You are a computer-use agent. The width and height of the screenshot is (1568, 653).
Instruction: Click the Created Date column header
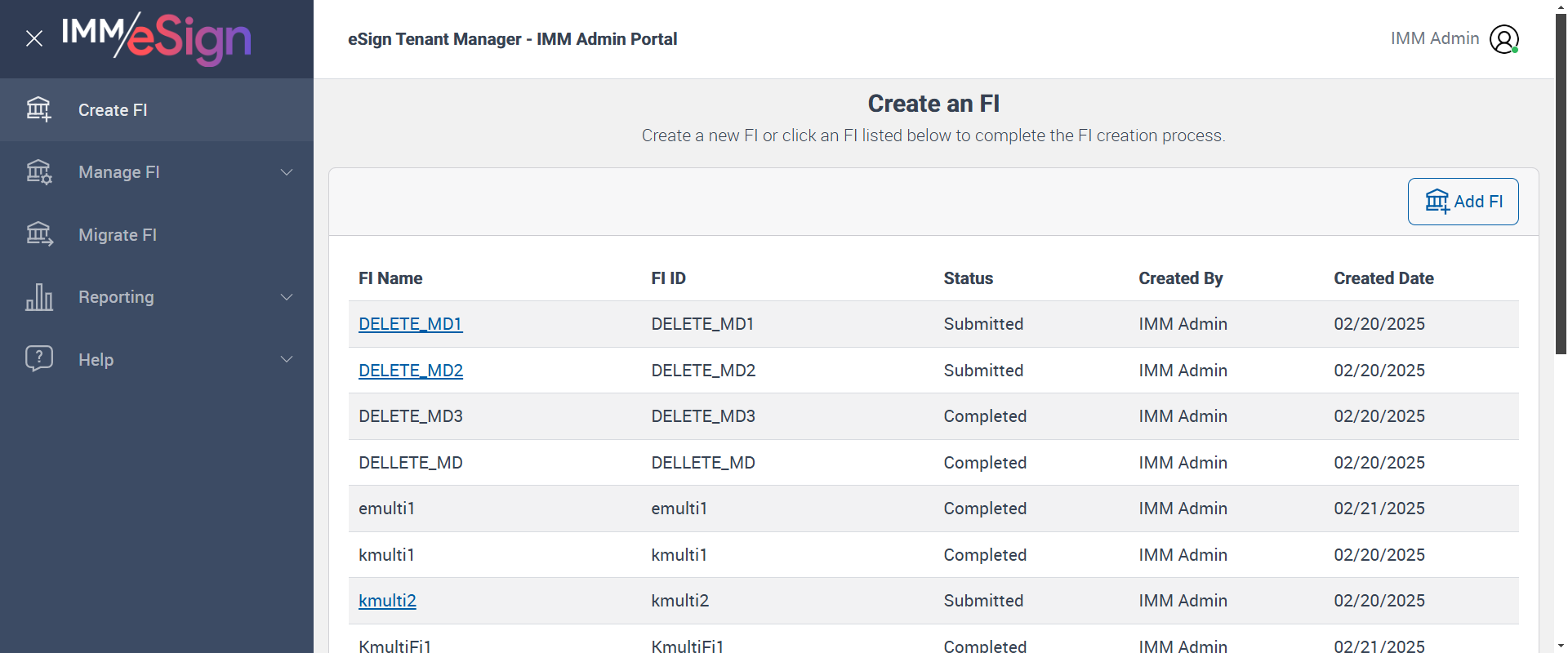tap(1383, 278)
